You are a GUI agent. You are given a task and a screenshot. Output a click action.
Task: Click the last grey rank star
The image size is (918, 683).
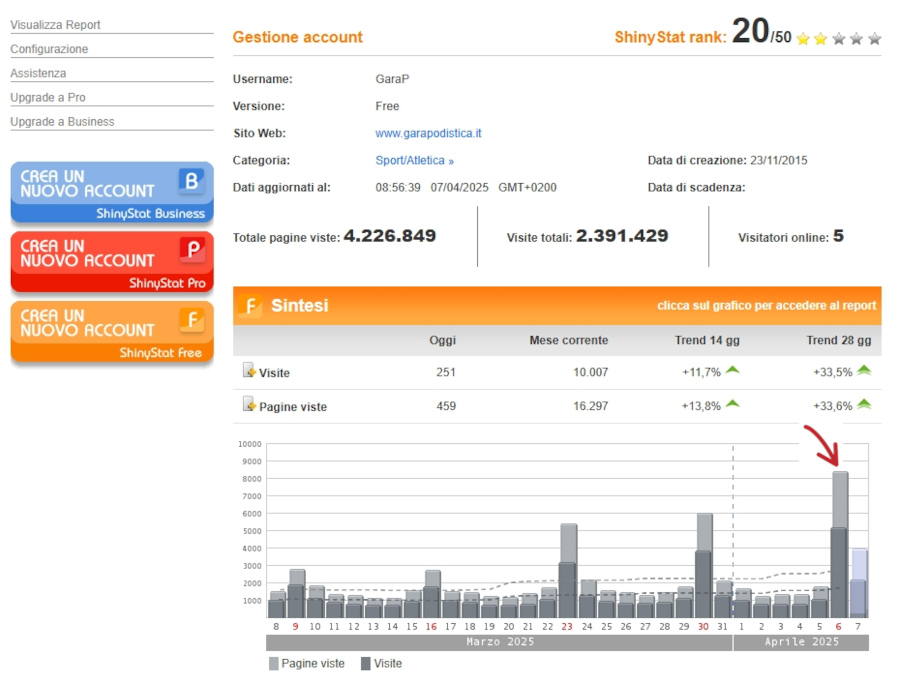tap(875, 39)
